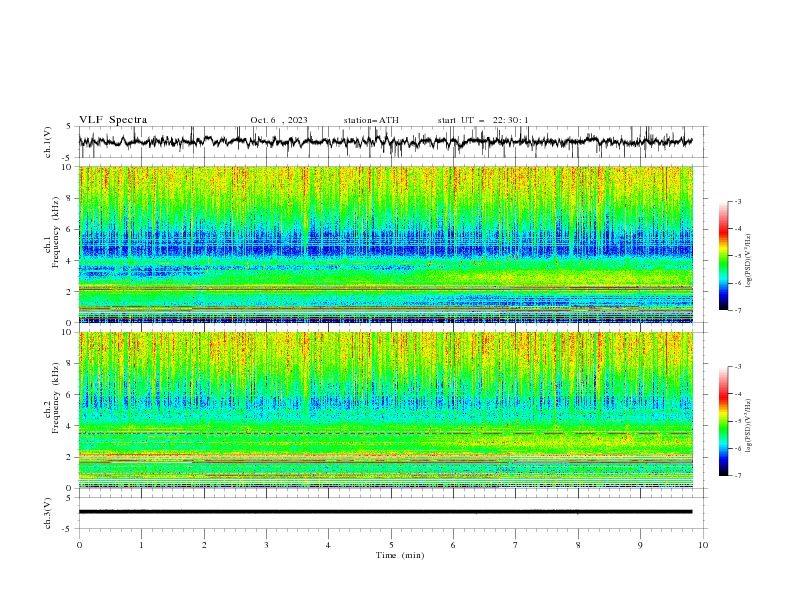Click the ch.2 Frequency (kHz) axis label
This screenshot has height=612, width=792.
[52, 397]
